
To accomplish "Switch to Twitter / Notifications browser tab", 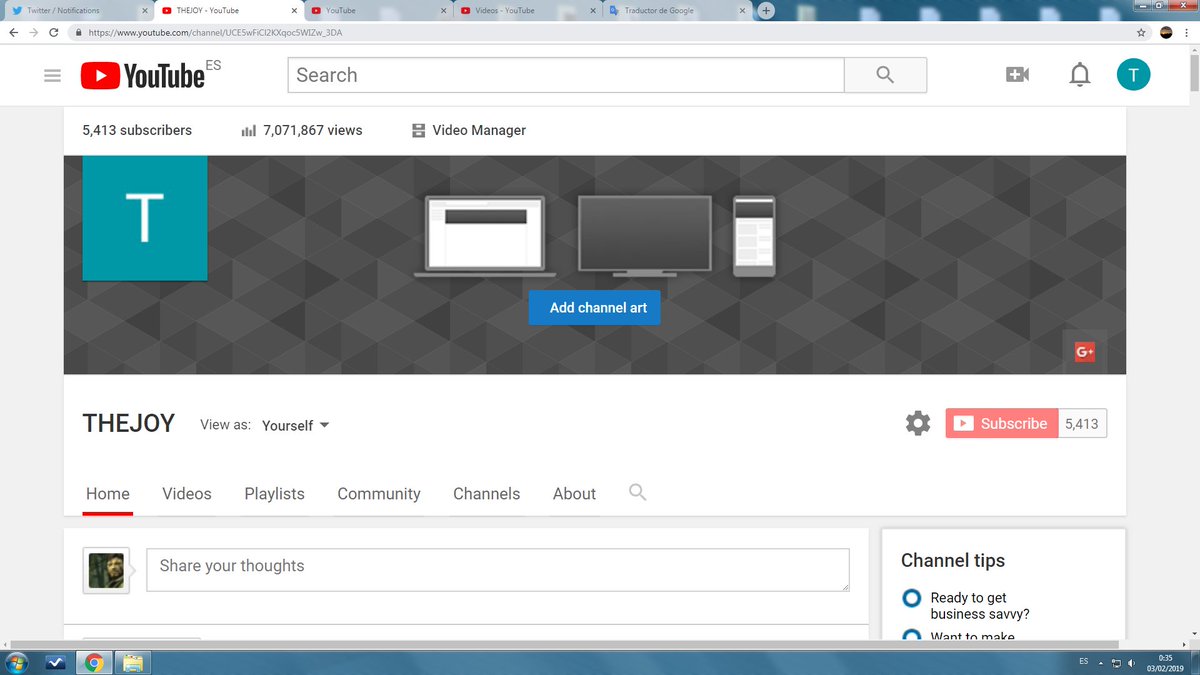I will (78, 10).
